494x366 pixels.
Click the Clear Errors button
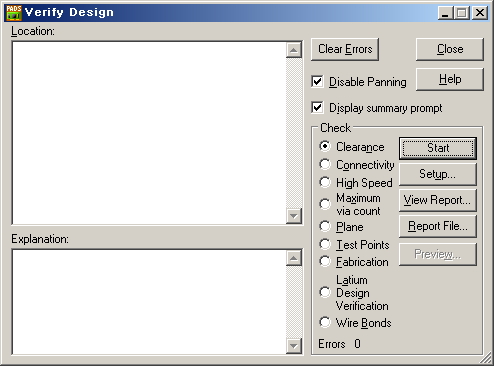click(x=345, y=49)
